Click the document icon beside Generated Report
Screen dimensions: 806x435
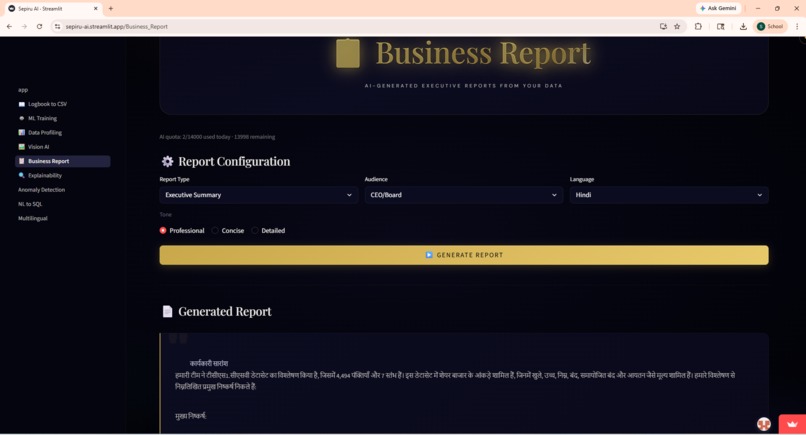click(168, 312)
